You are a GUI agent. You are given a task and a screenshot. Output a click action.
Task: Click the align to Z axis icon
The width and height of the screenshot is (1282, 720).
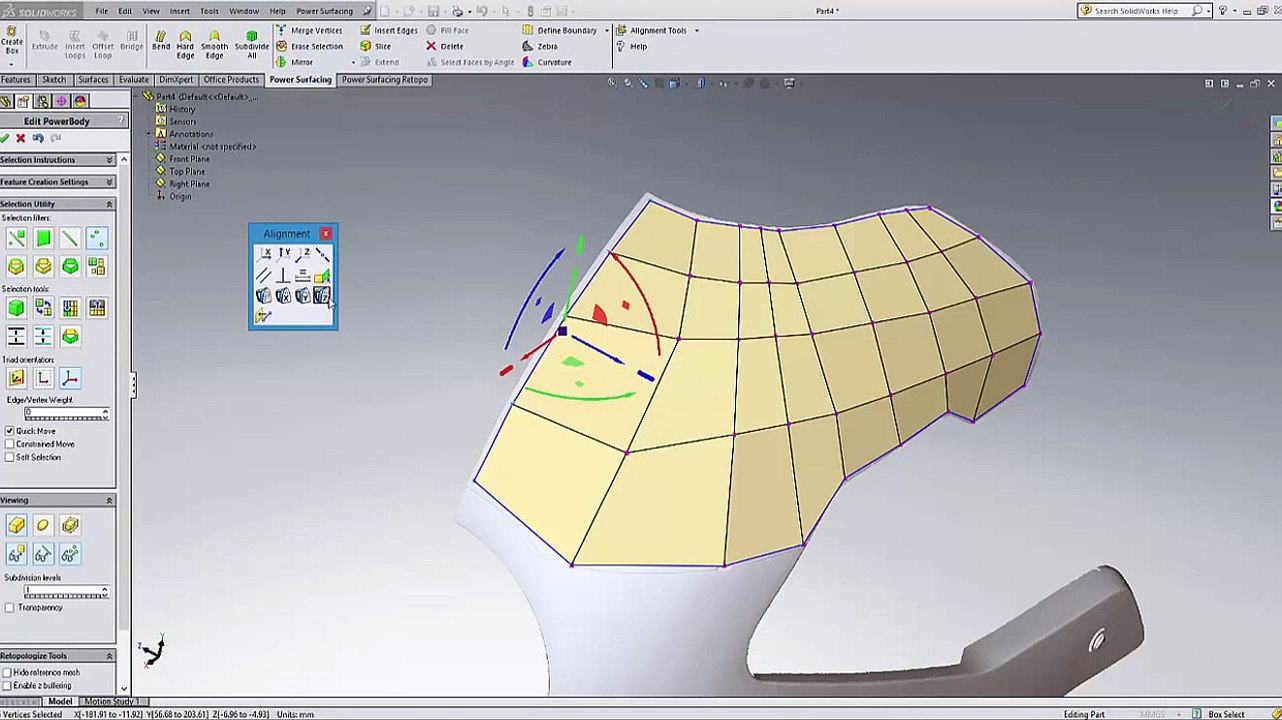click(305, 254)
